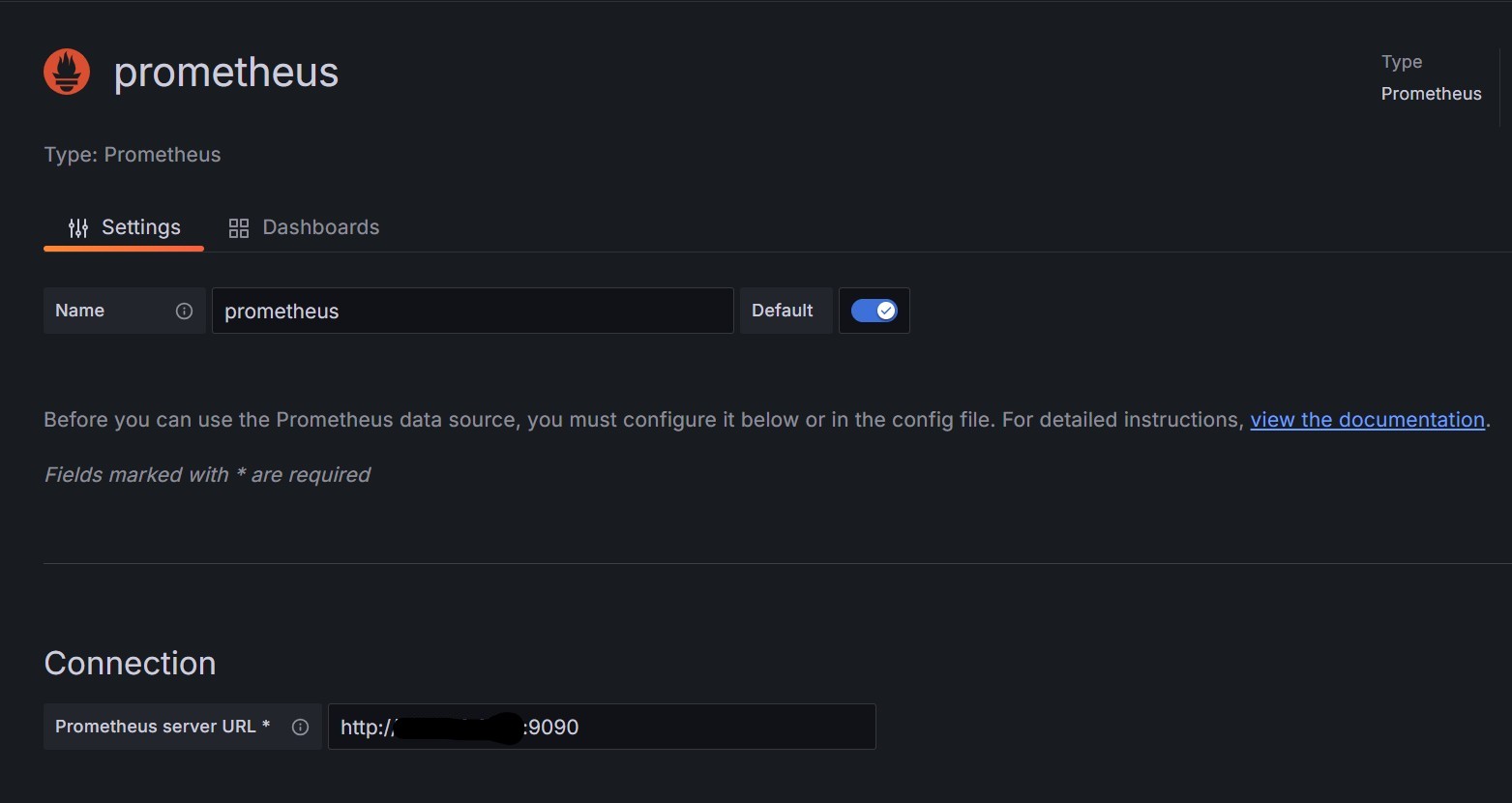Click the Type: Prometheus subtitle text
The height and width of the screenshot is (803, 1512).
coord(133,155)
